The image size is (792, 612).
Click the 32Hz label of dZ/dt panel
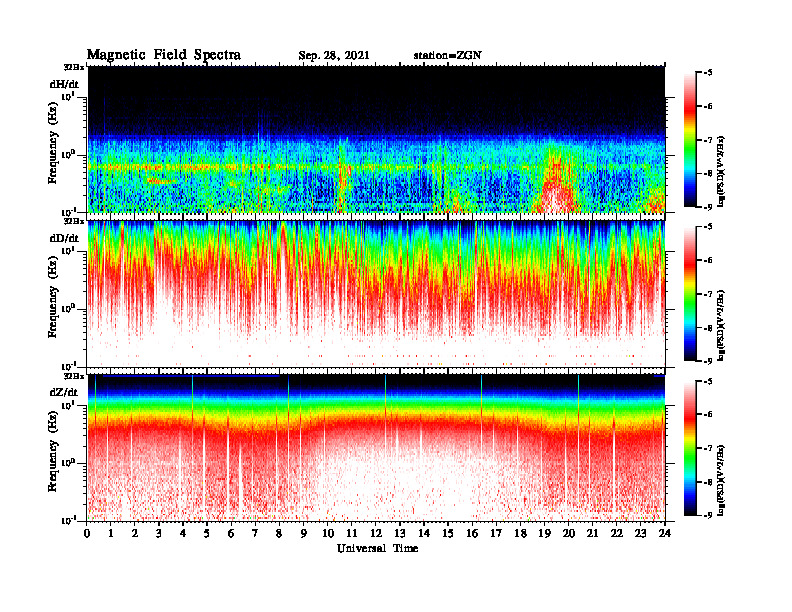point(74,376)
